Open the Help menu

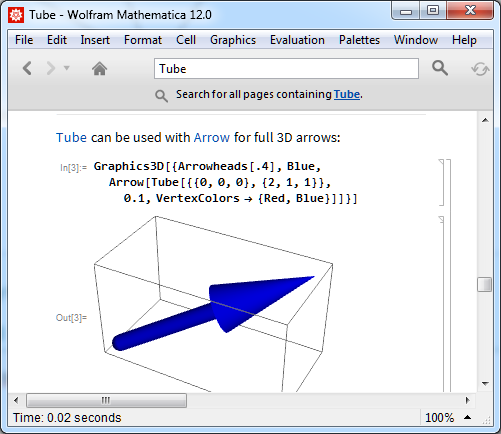464,40
